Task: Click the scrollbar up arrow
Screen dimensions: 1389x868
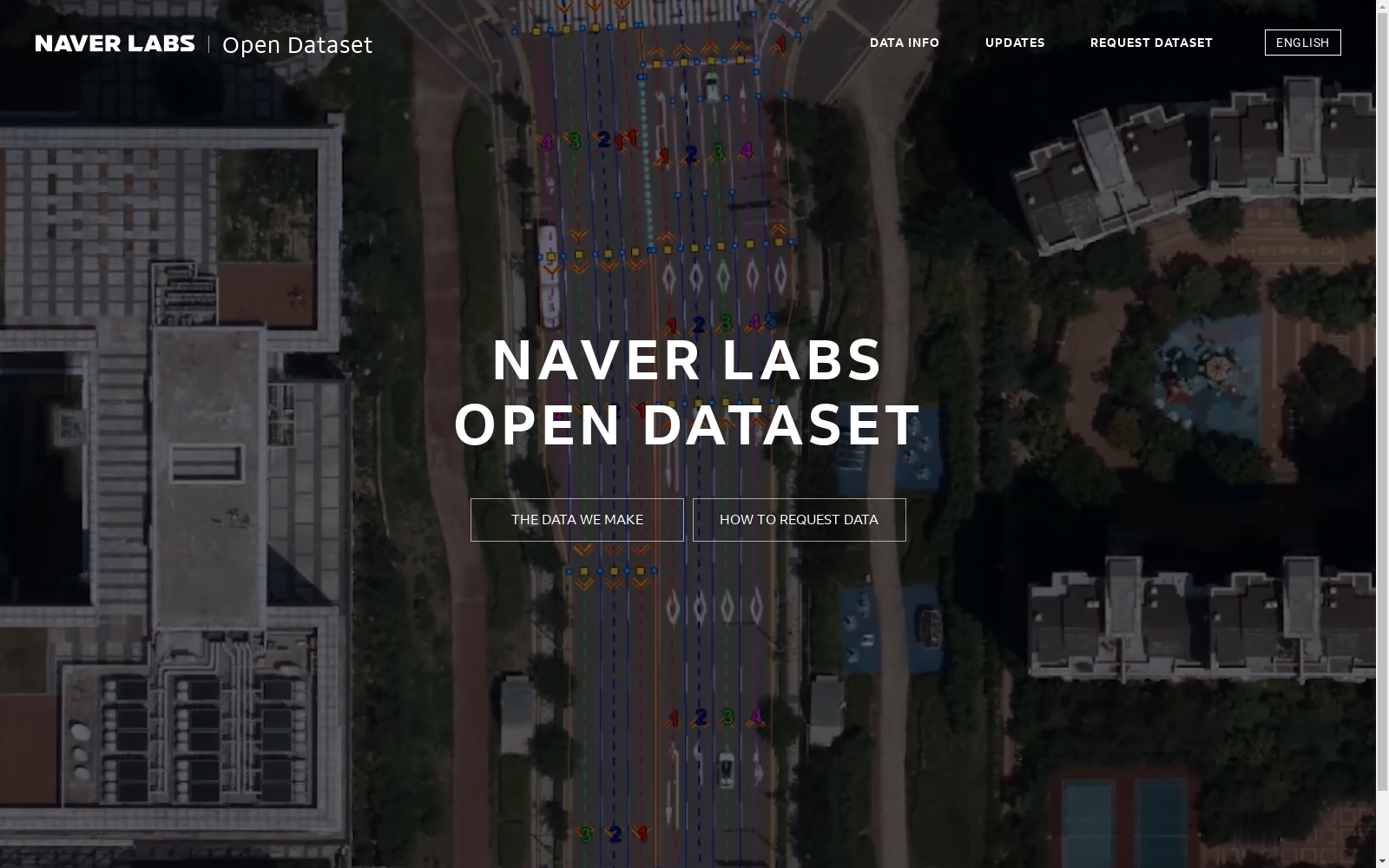Action: [x=1382, y=7]
